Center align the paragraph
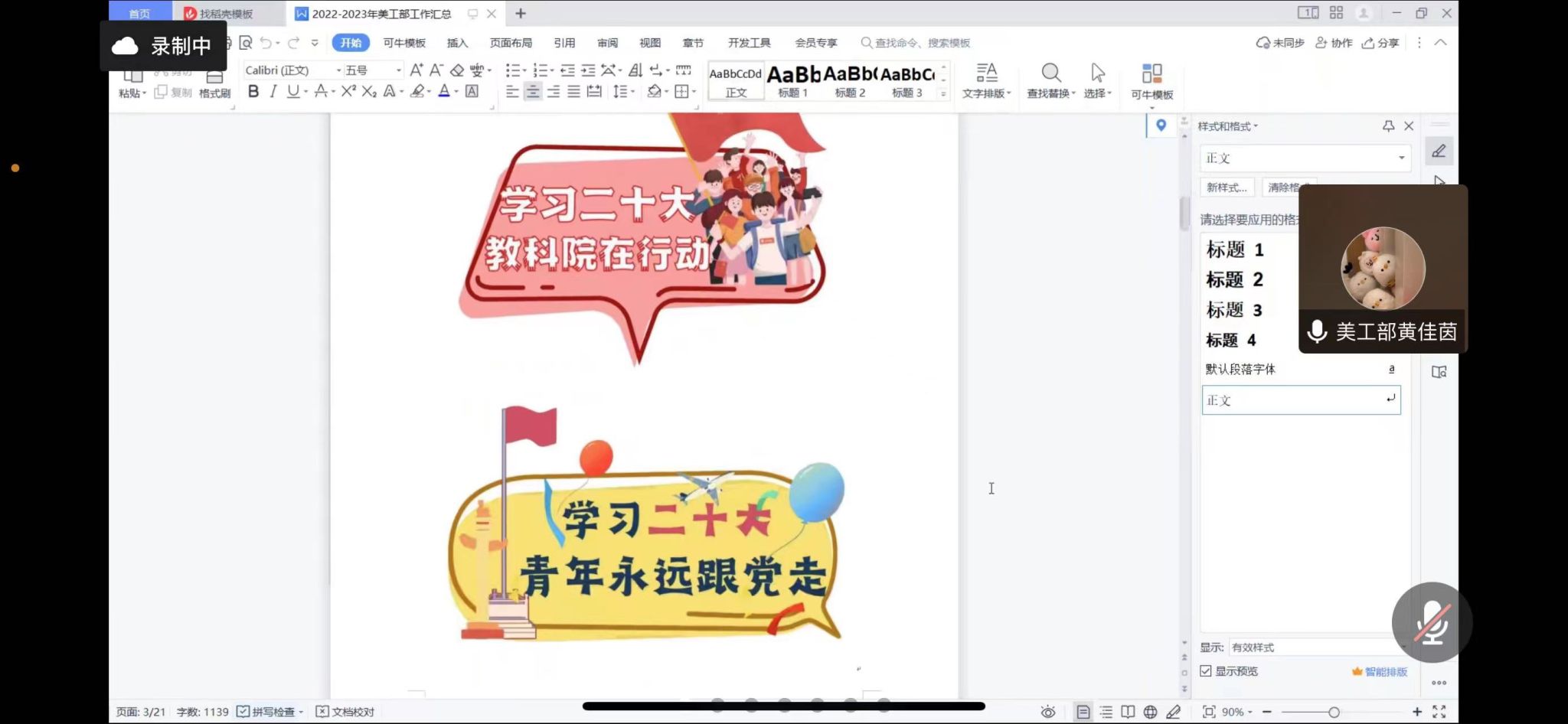This screenshot has height=724, width=1568. (x=533, y=92)
